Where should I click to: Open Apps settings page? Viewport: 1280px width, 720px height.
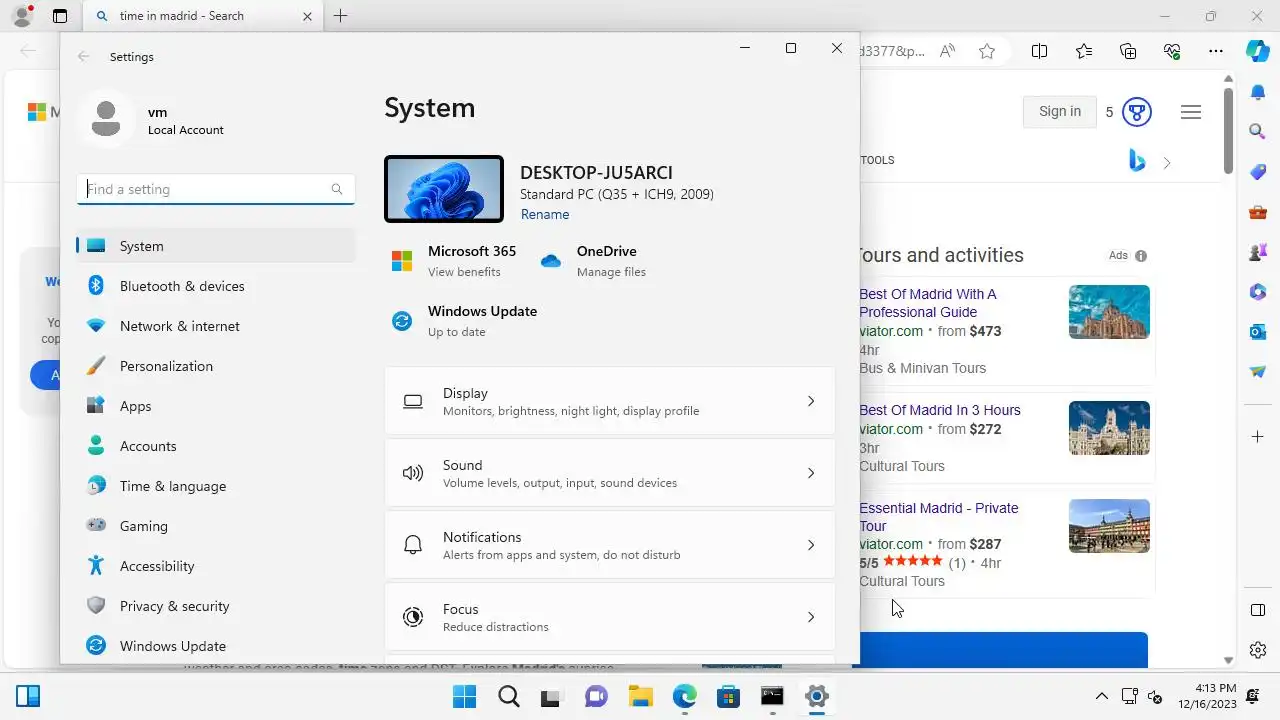(215, 406)
